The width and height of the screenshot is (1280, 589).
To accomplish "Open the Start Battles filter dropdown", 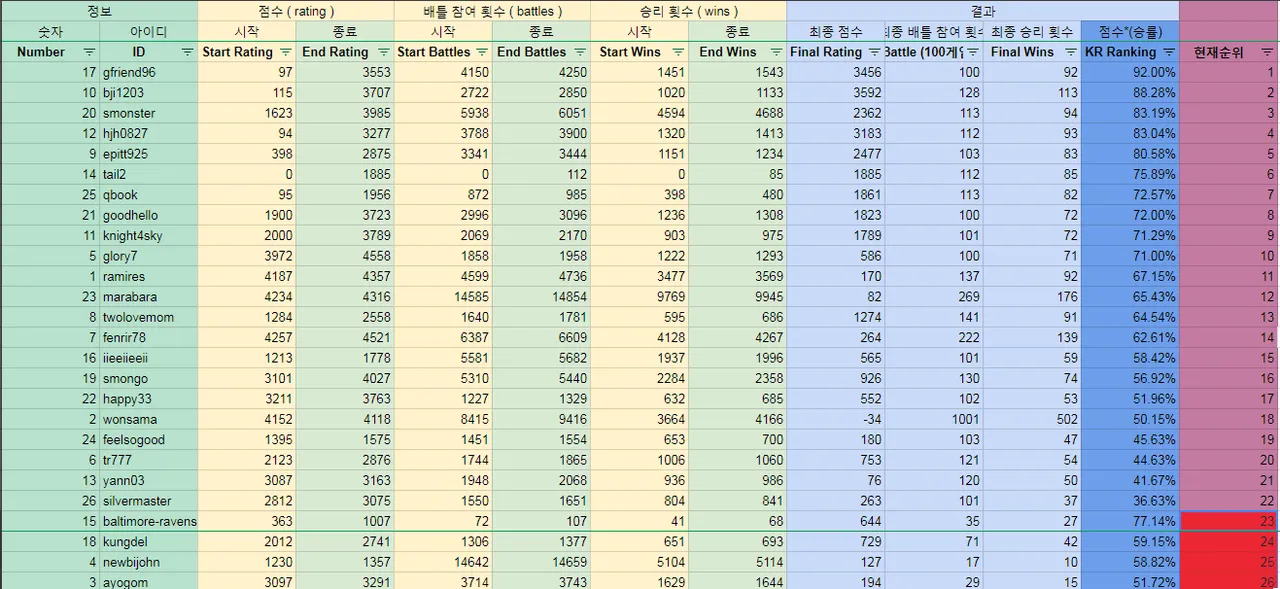I will (x=481, y=52).
